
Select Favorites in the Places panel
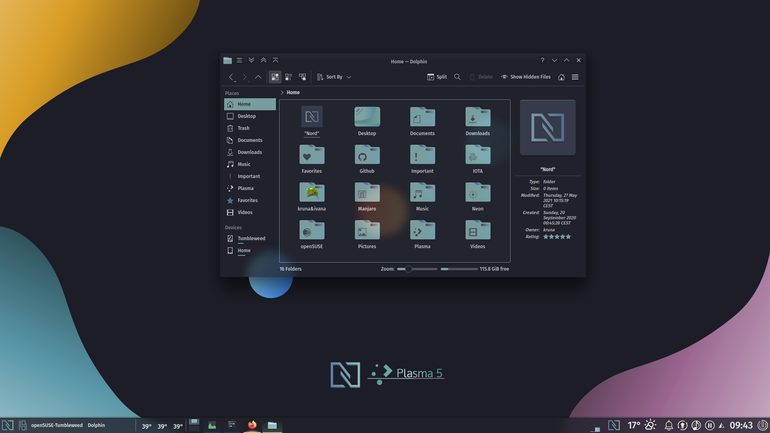coord(250,200)
